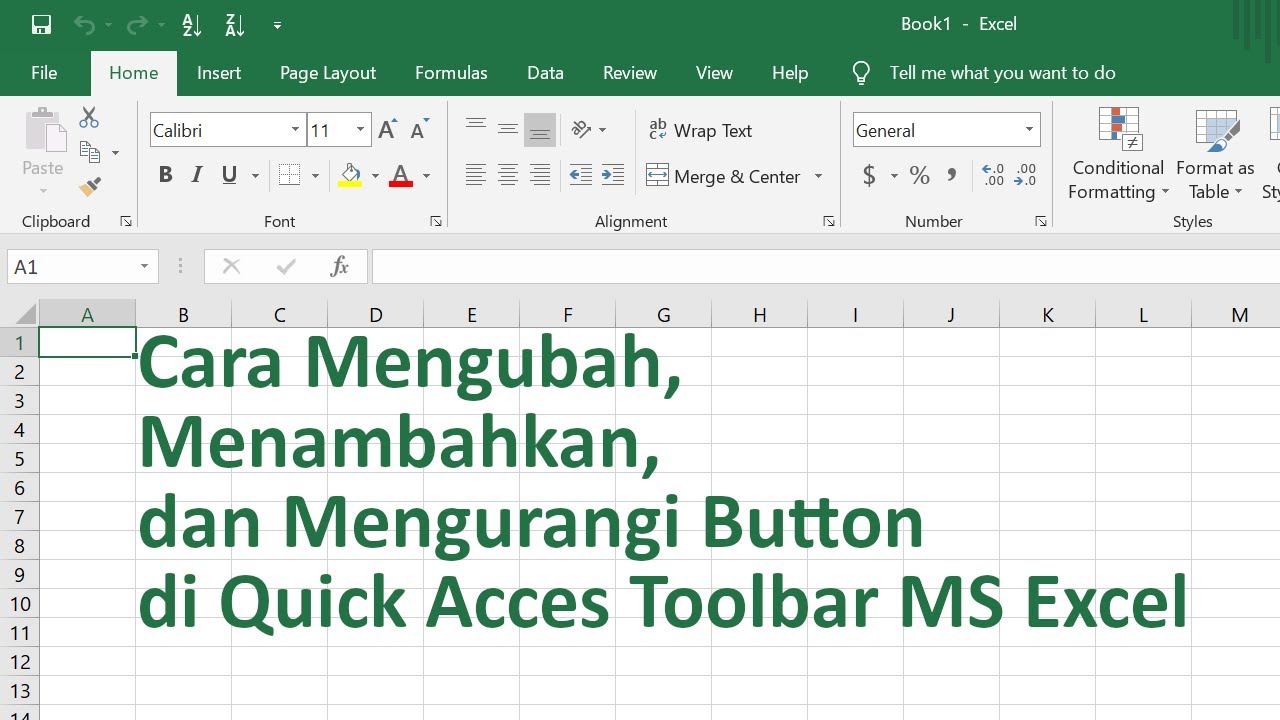Open Font settings dialog launcher
Viewport: 1280px width, 720px height.
(435, 221)
